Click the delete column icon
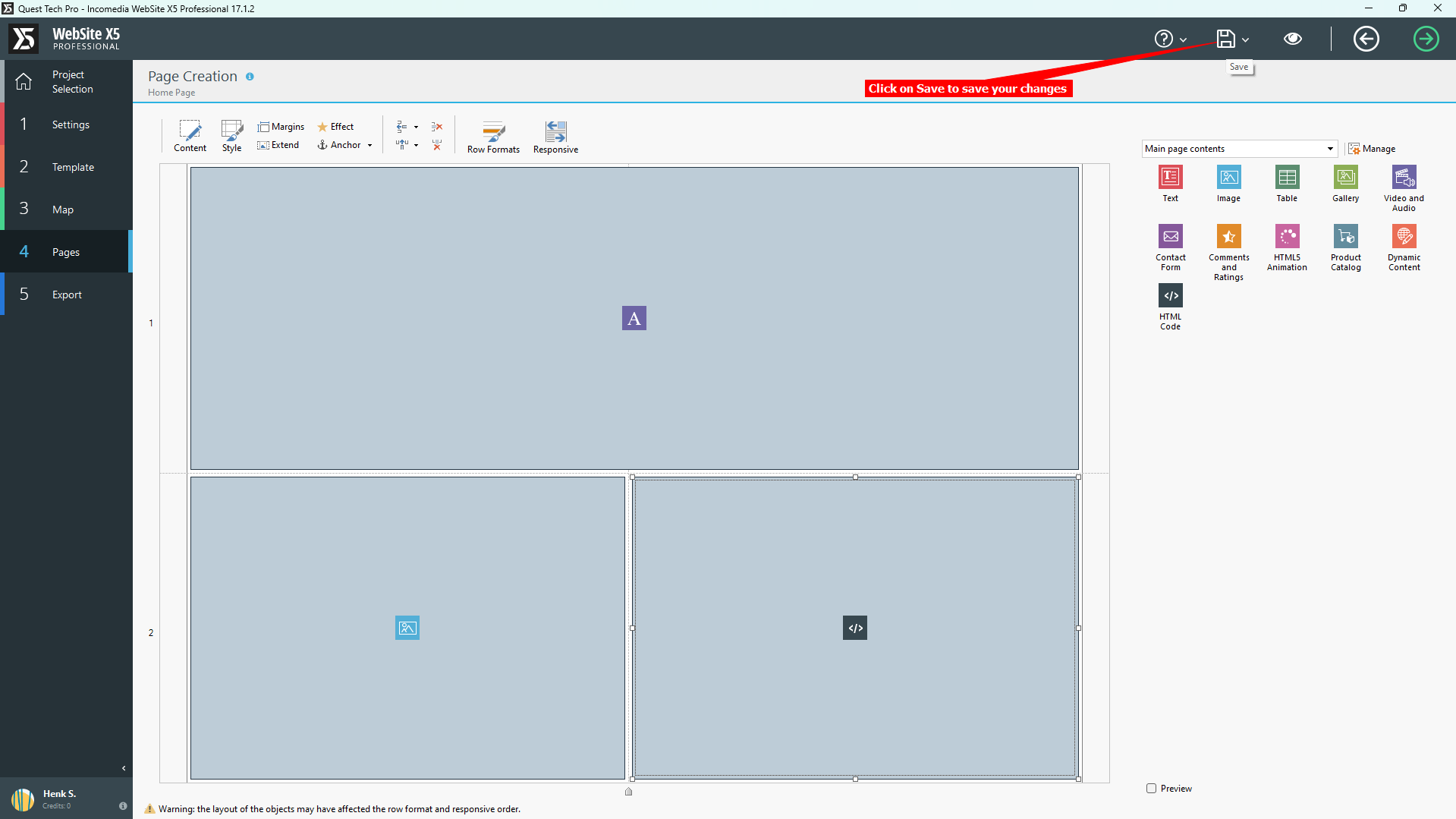The width and height of the screenshot is (1456, 819). (x=437, y=145)
